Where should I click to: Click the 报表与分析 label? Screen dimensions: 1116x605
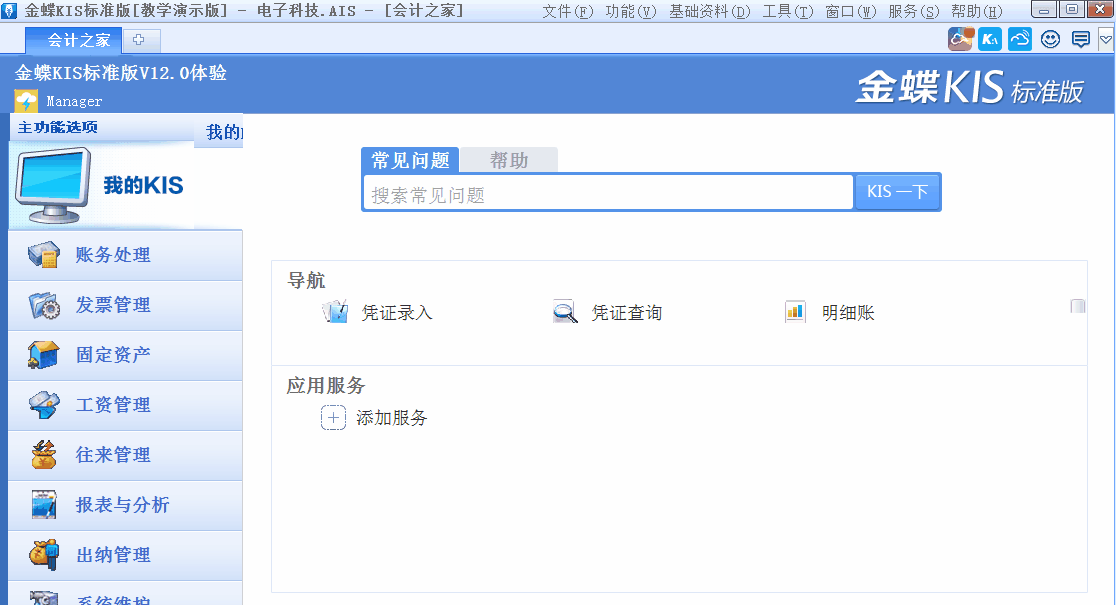[122, 505]
